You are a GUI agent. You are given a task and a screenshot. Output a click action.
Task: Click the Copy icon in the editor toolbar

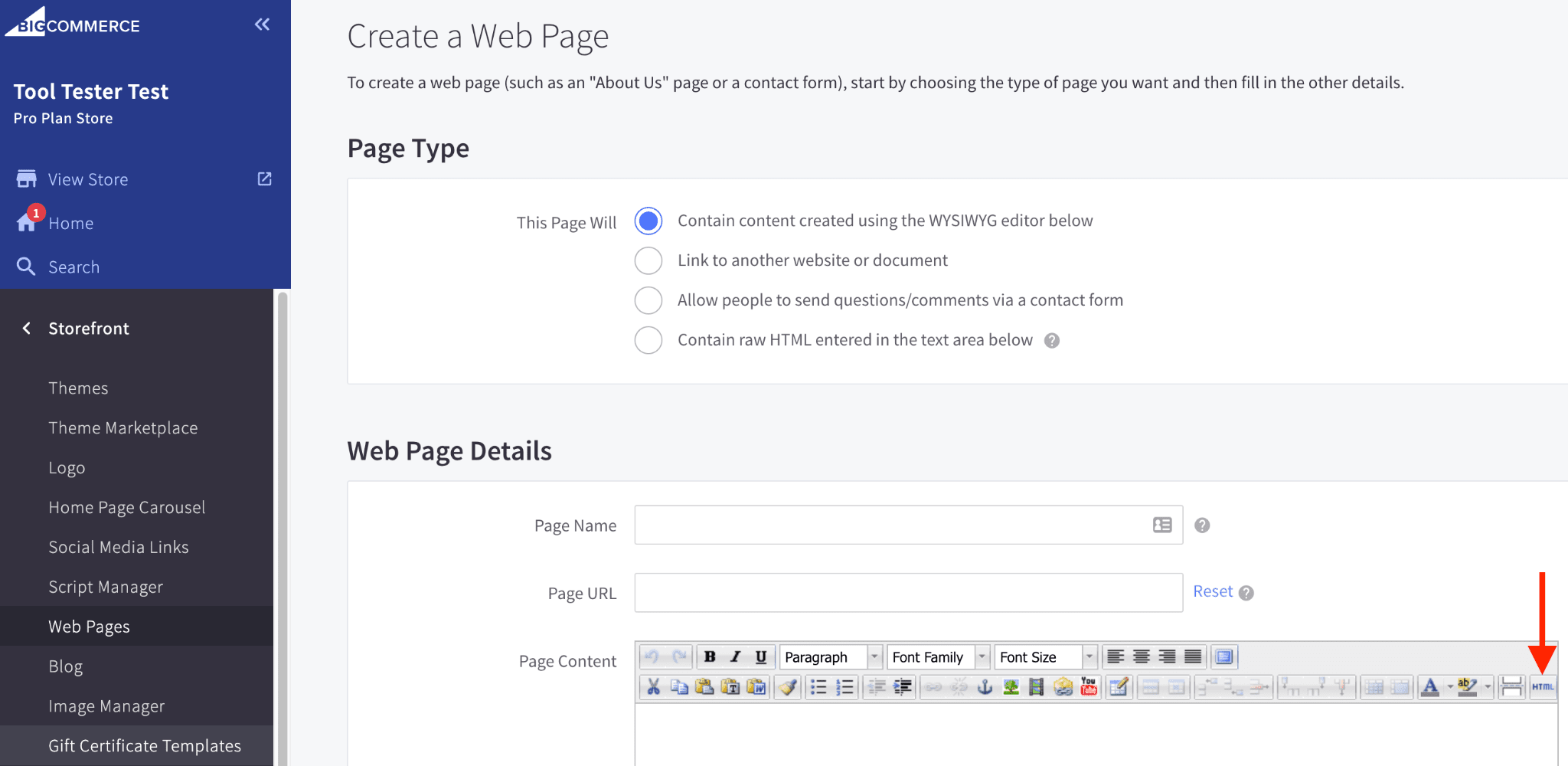pyautogui.click(x=679, y=687)
